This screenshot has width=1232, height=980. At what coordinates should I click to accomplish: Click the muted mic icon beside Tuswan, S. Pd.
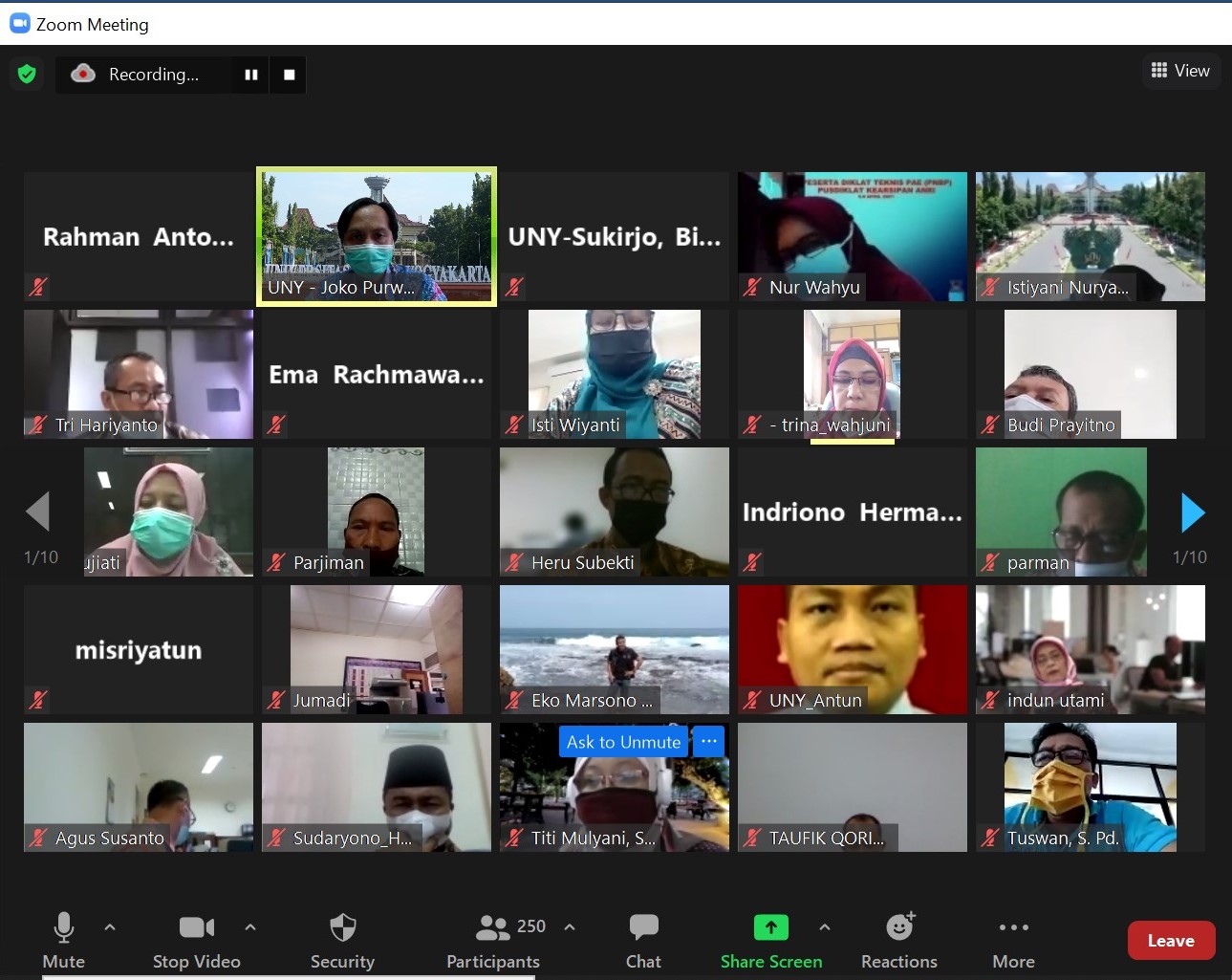(x=990, y=838)
